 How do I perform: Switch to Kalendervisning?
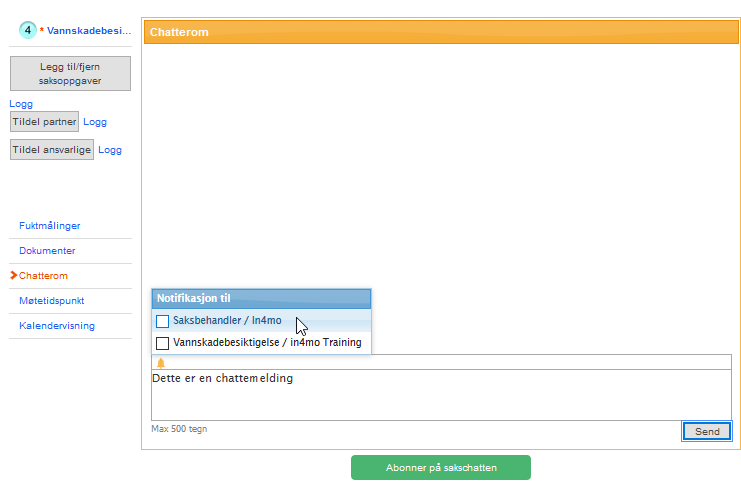[57, 326]
